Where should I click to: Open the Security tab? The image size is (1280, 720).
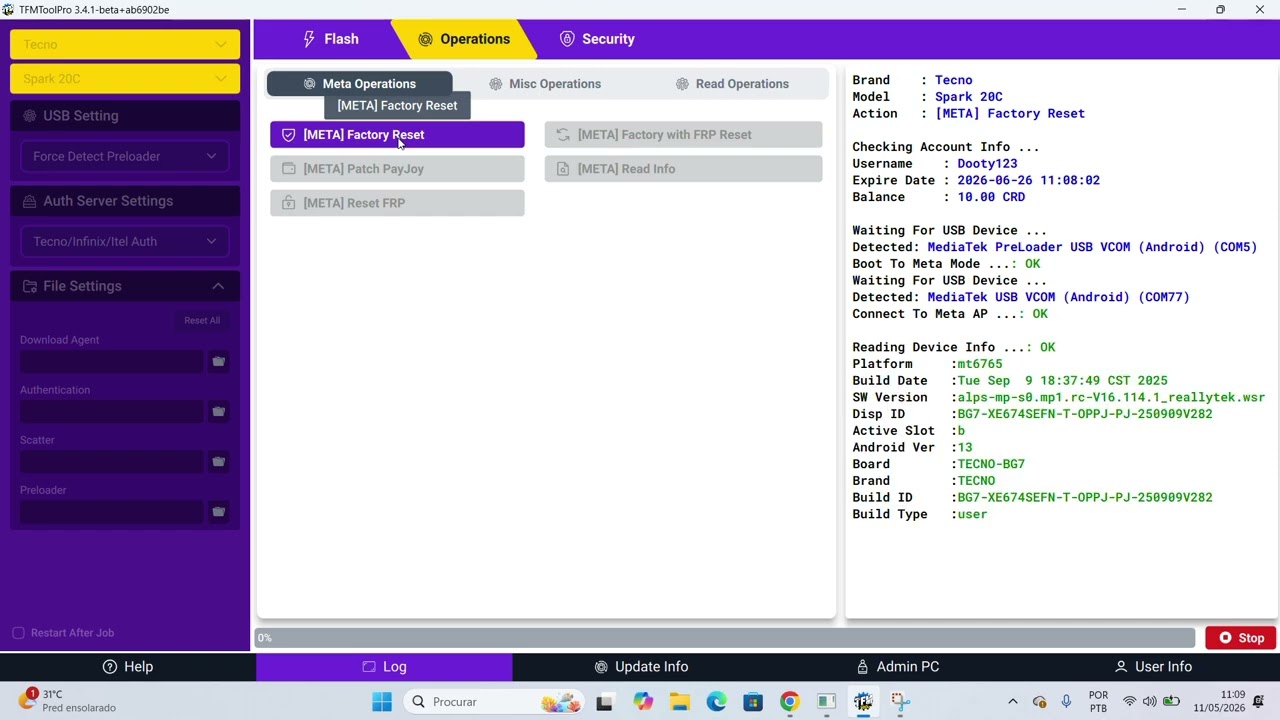tap(597, 39)
